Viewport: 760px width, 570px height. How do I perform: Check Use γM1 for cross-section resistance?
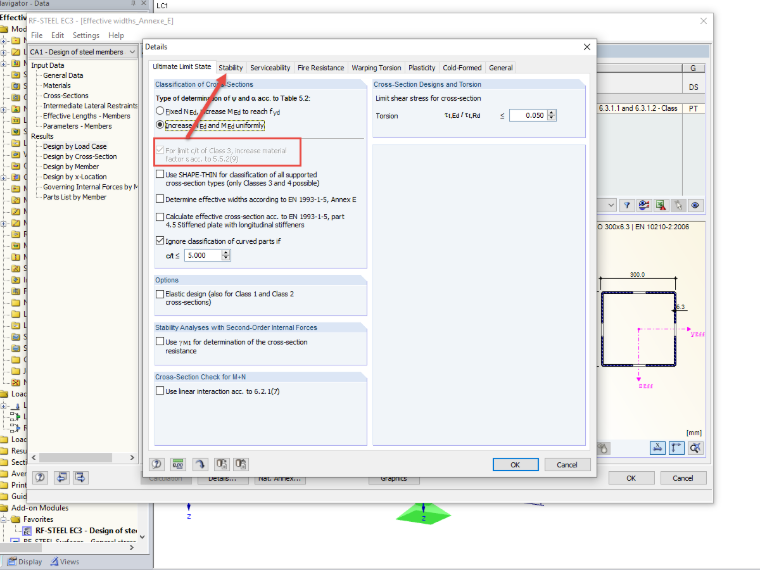click(x=160, y=342)
